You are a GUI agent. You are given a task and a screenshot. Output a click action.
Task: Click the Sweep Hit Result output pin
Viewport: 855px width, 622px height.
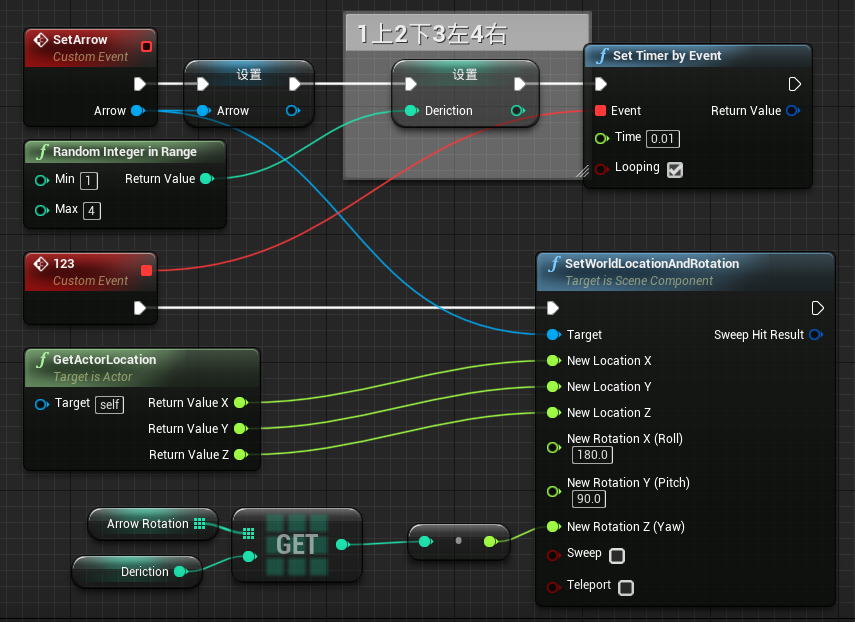pyautogui.click(x=816, y=335)
